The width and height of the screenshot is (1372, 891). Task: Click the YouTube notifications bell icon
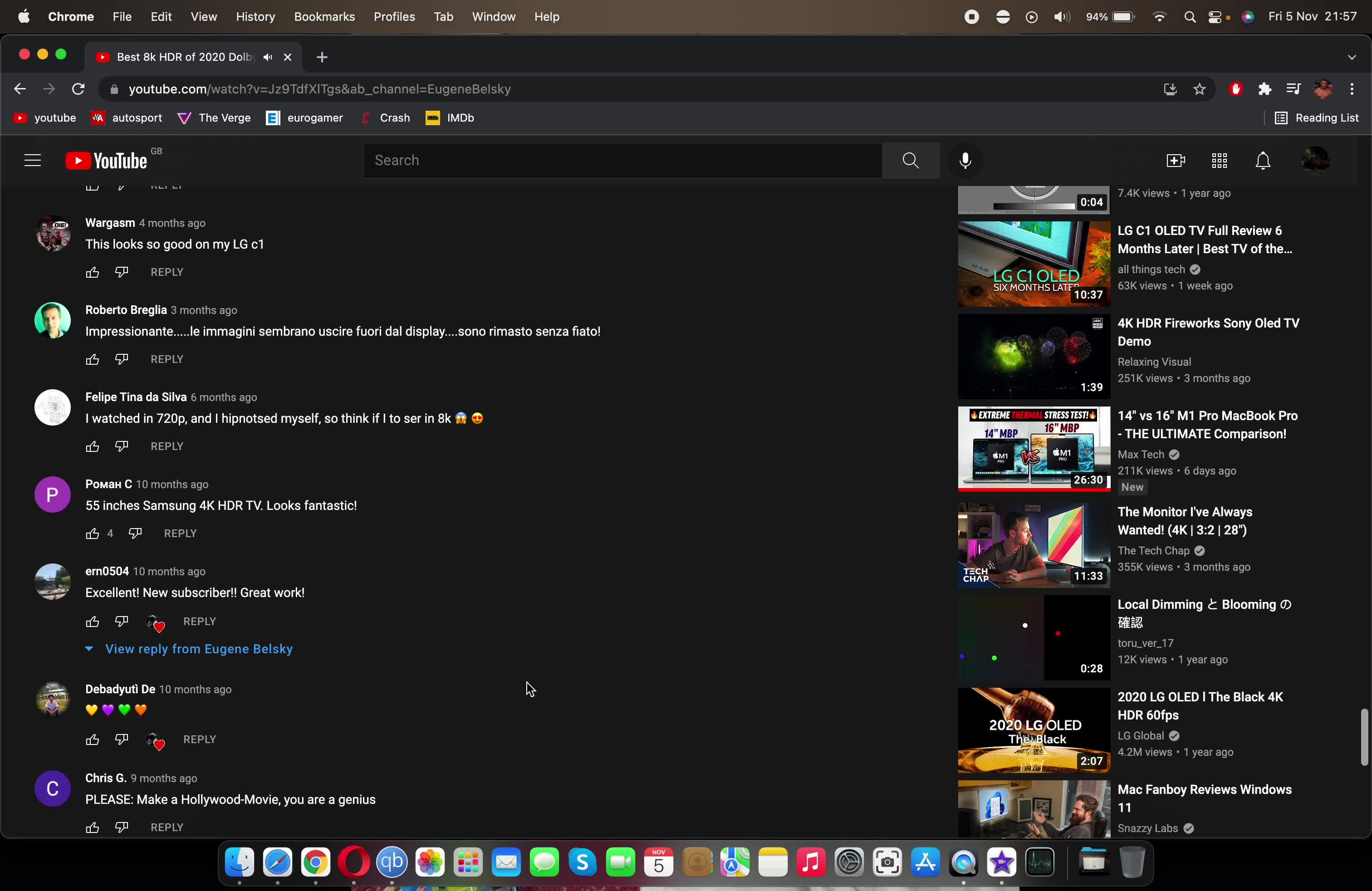(1262, 160)
